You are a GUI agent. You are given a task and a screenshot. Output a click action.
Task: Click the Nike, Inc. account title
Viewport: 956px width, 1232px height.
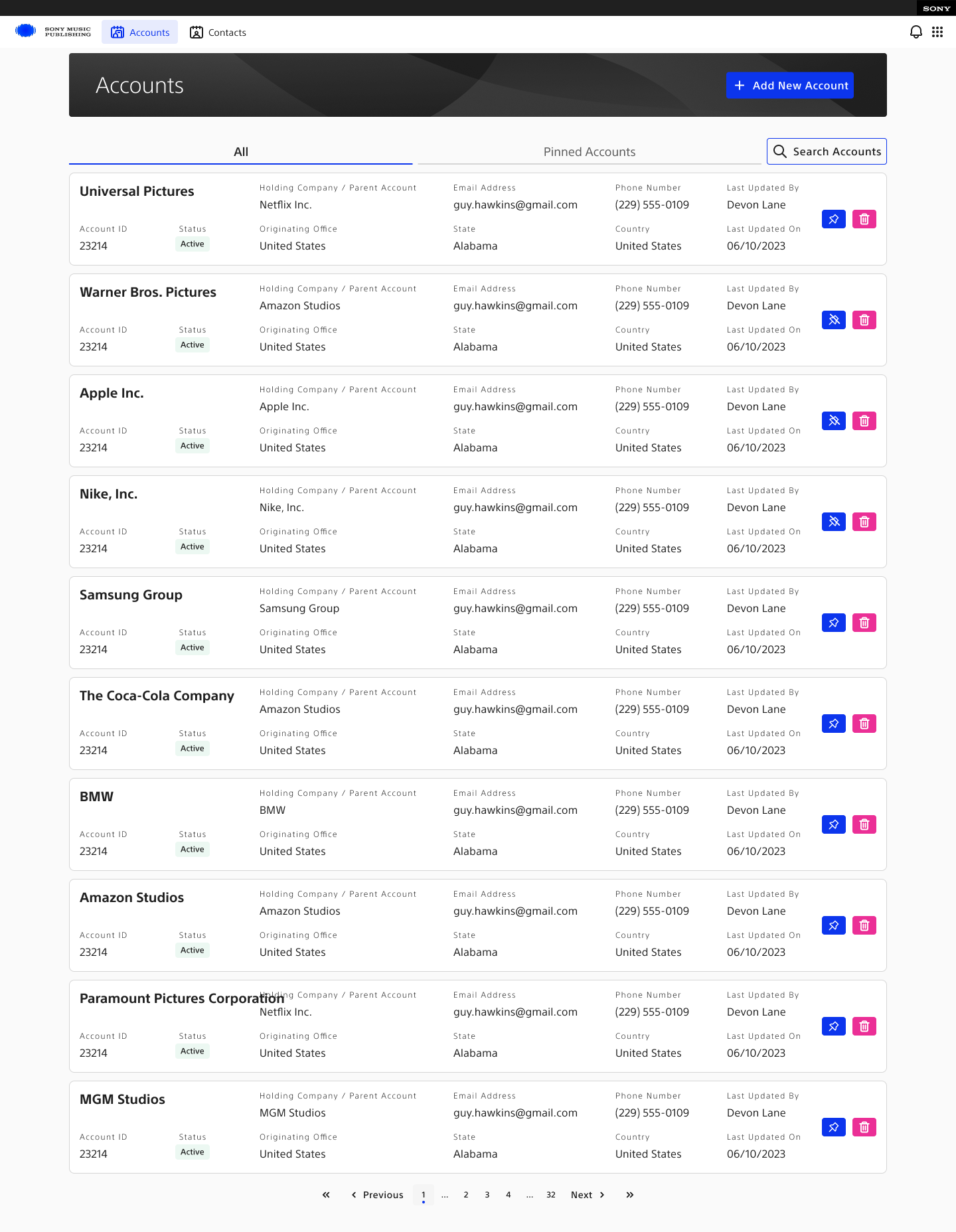coord(109,494)
